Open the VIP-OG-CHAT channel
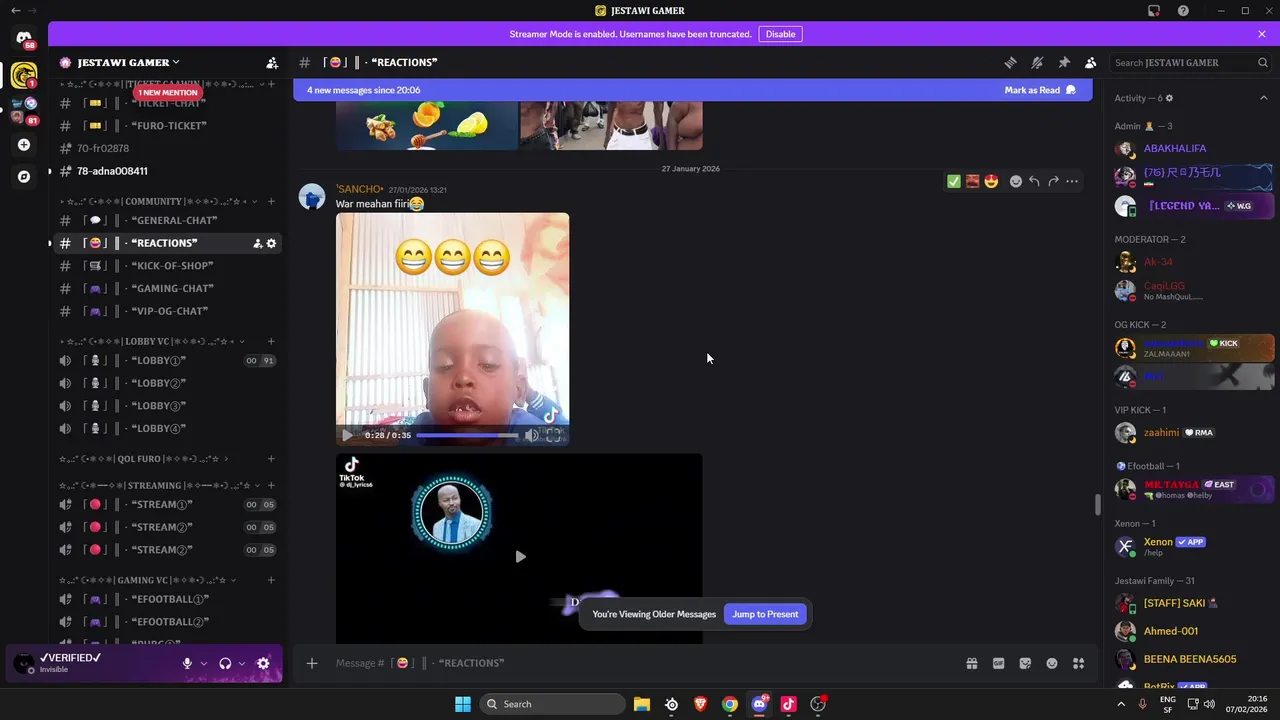The width and height of the screenshot is (1280, 720). point(166,311)
